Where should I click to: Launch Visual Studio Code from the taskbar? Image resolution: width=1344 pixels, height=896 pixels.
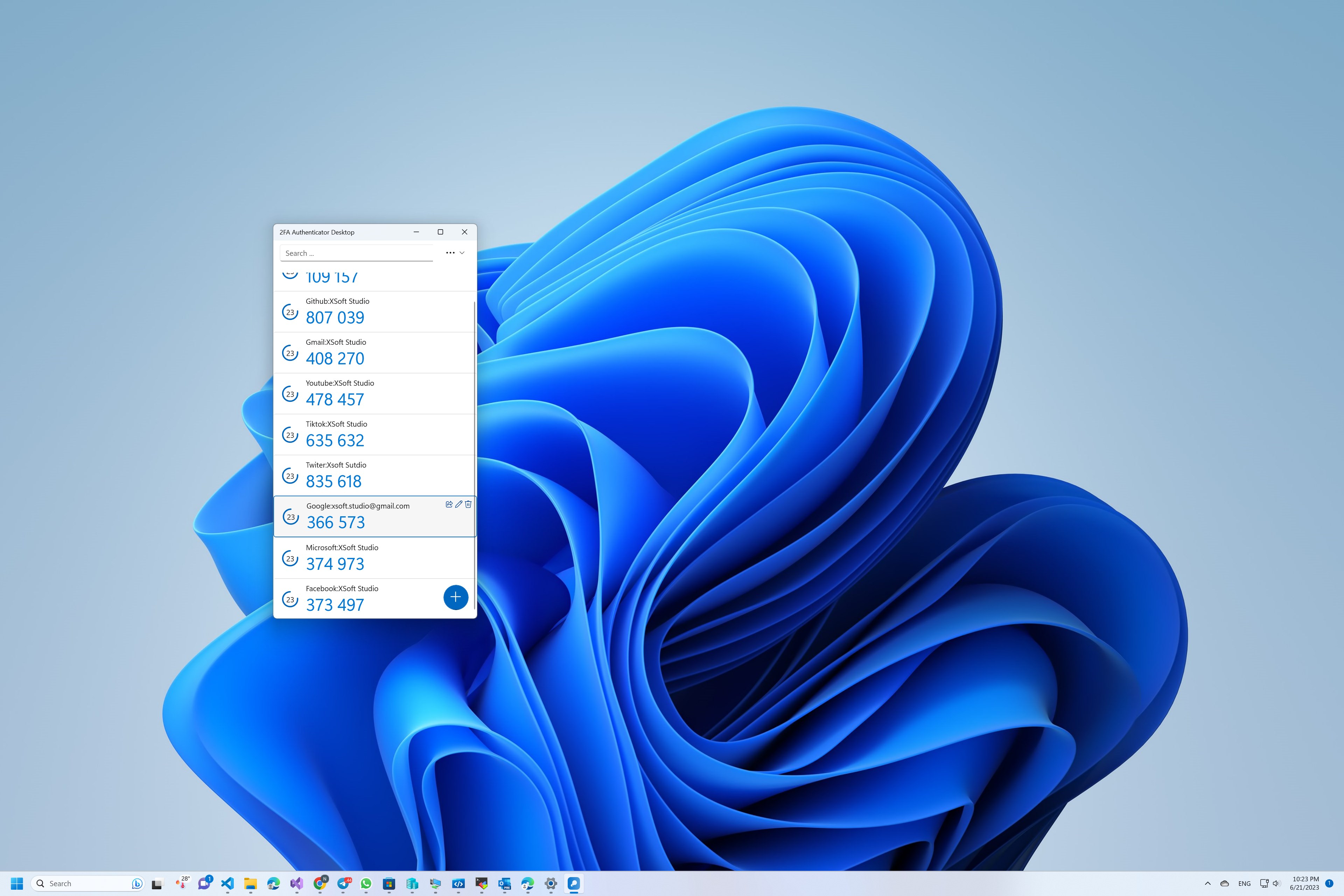228,883
